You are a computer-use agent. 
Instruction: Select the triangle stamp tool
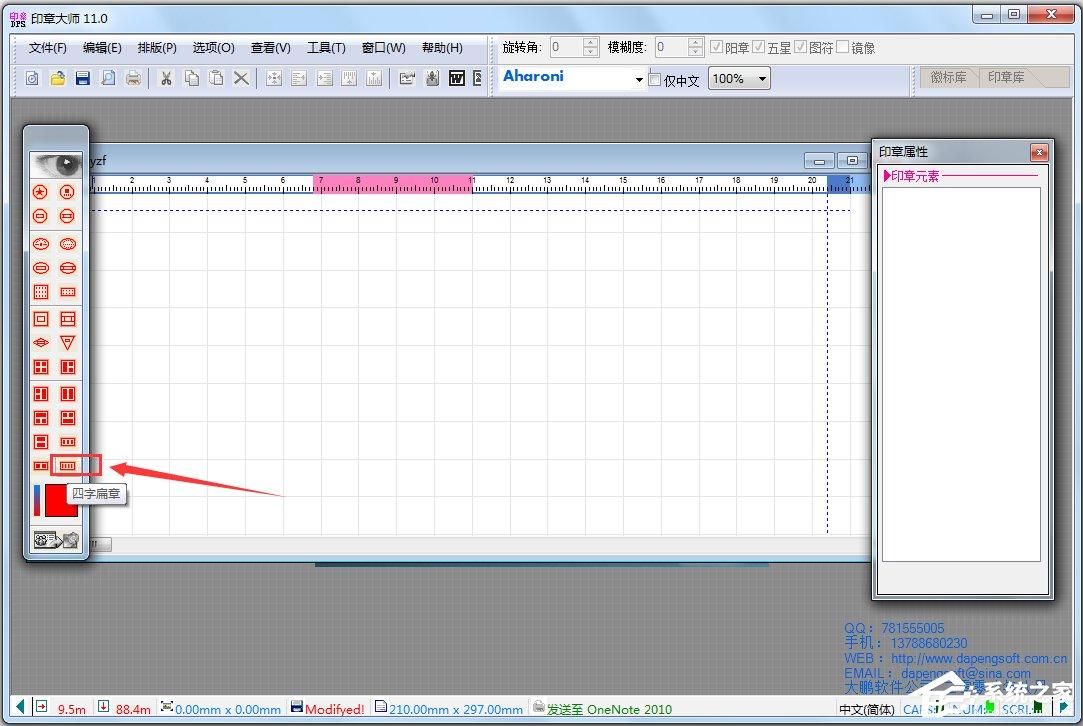(x=68, y=343)
